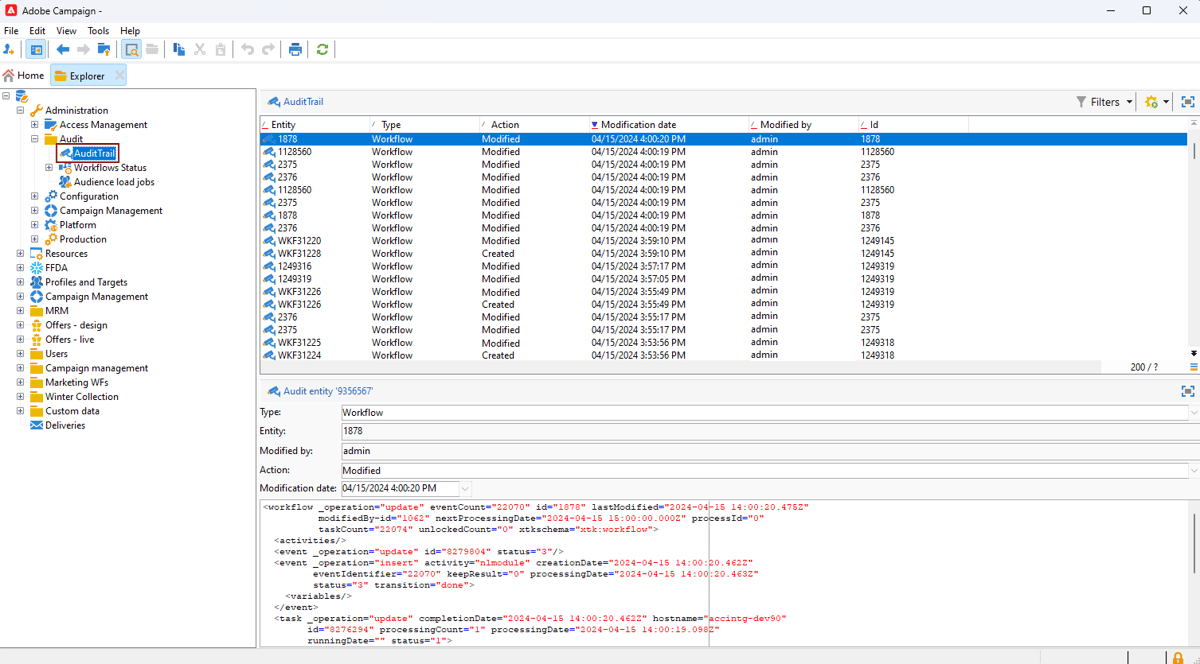1200x664 pixels.
Task: Open the modification date picker dropdown
Action: (463, 488)
